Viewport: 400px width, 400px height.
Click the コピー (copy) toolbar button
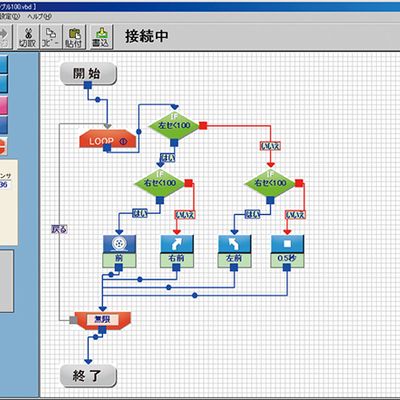[51, 37]
